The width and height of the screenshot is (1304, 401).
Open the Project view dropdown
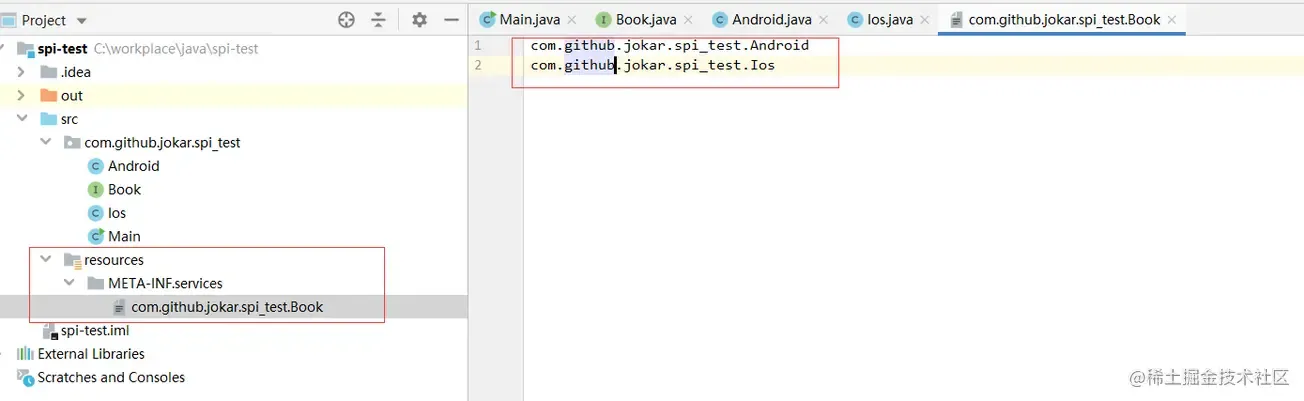click(81, 21)
